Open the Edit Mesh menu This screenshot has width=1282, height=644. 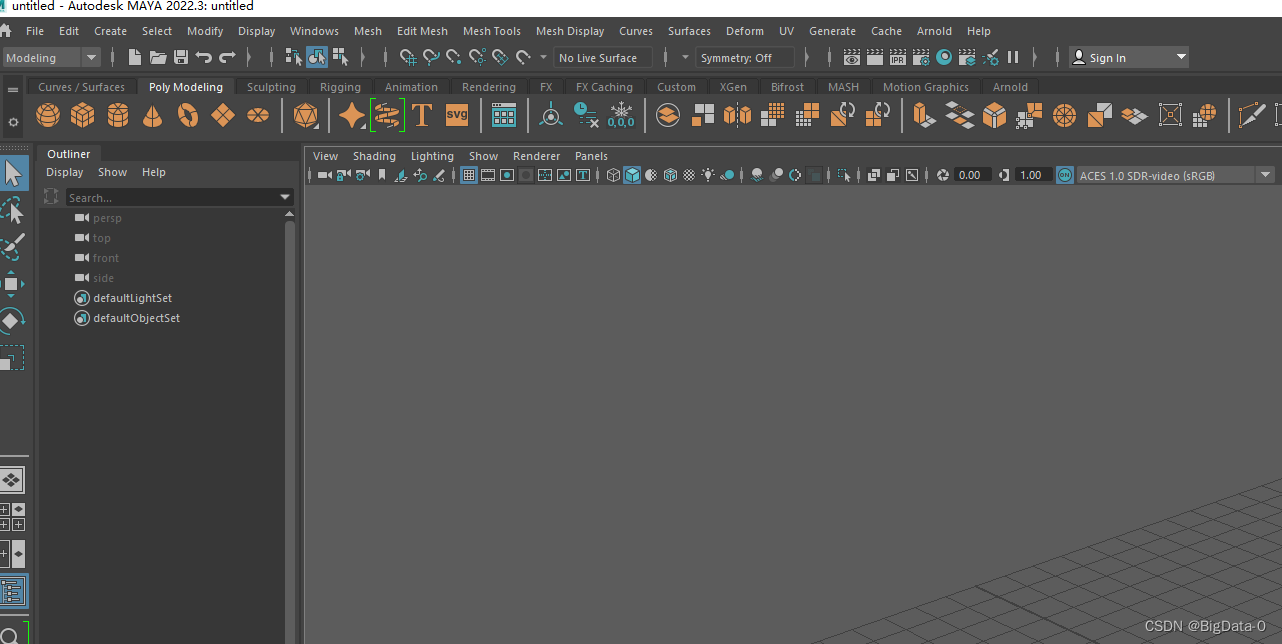click(x=422, y=31)
